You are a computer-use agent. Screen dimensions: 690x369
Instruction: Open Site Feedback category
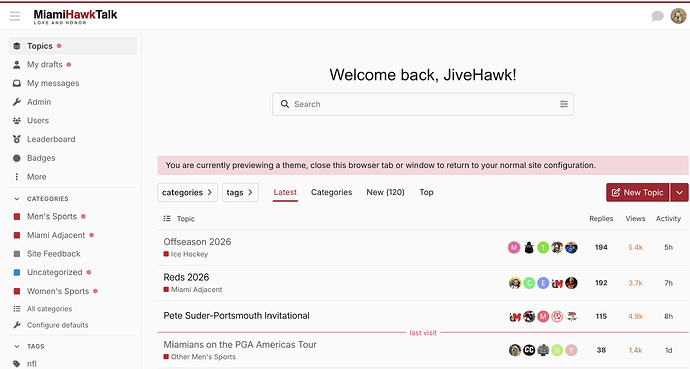73,254
